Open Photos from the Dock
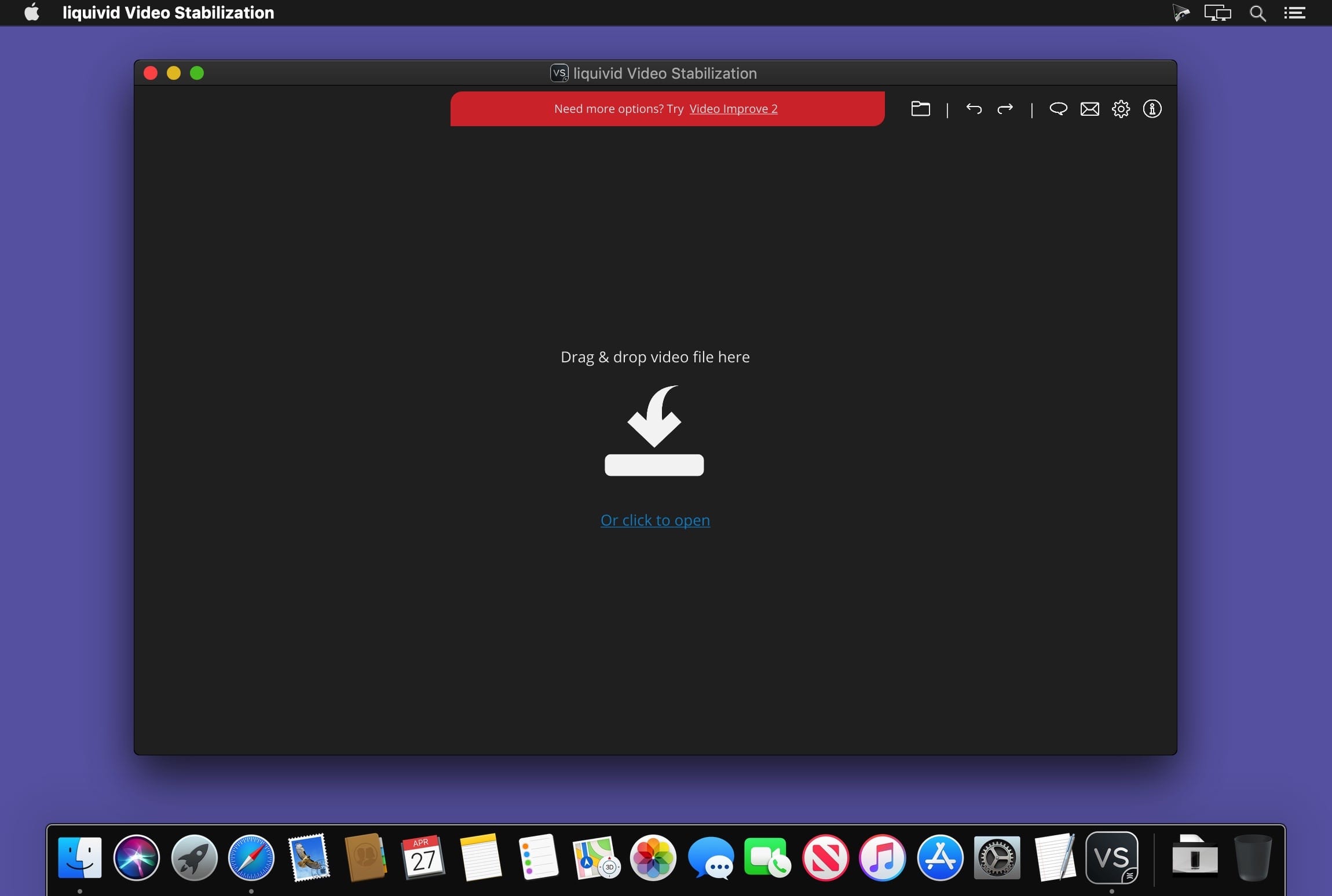 pyautogui.click(x=653, y=857)
